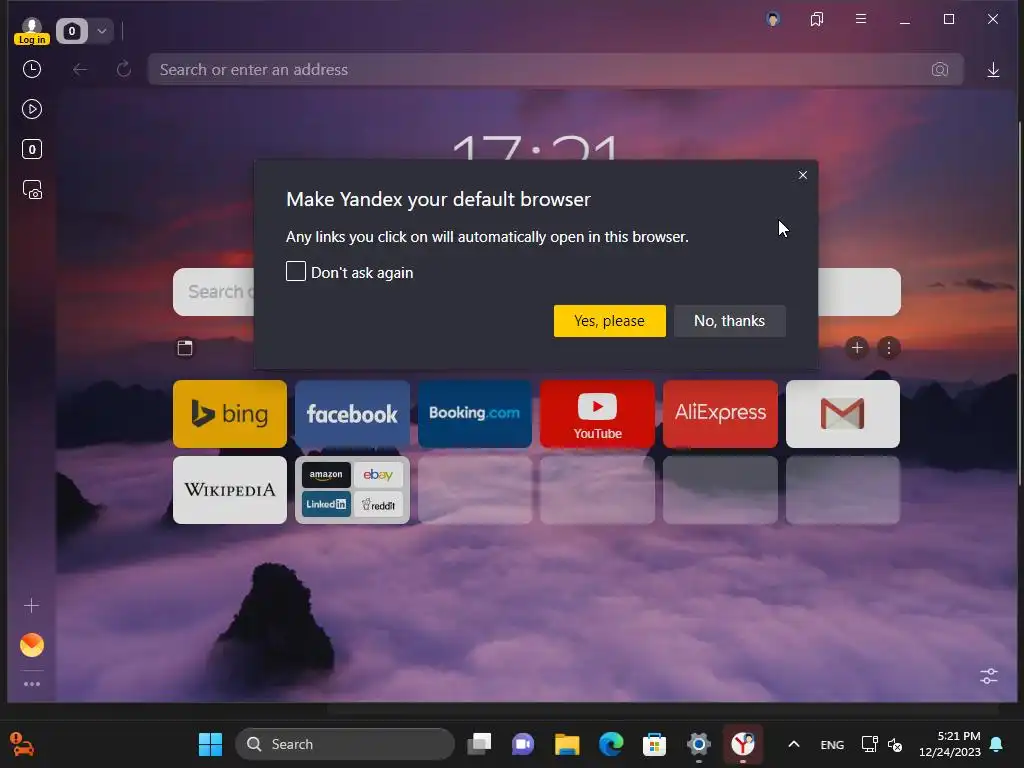Click the Yandex Browser taskbar icon

[x=743, y=744]
